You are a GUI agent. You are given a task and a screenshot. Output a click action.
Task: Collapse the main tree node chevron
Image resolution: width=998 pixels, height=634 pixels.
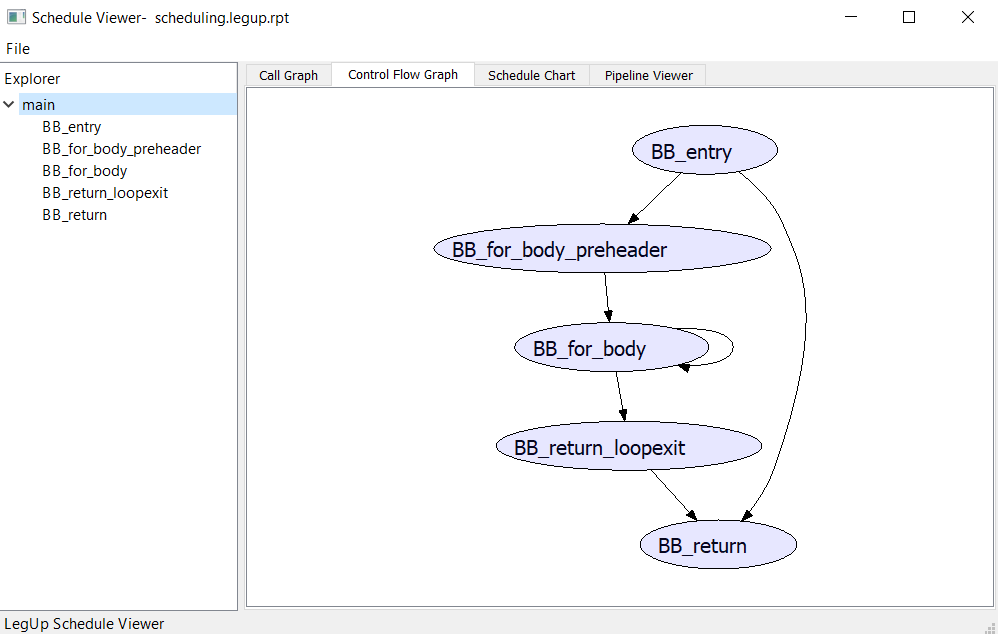(x=9, y=104)
